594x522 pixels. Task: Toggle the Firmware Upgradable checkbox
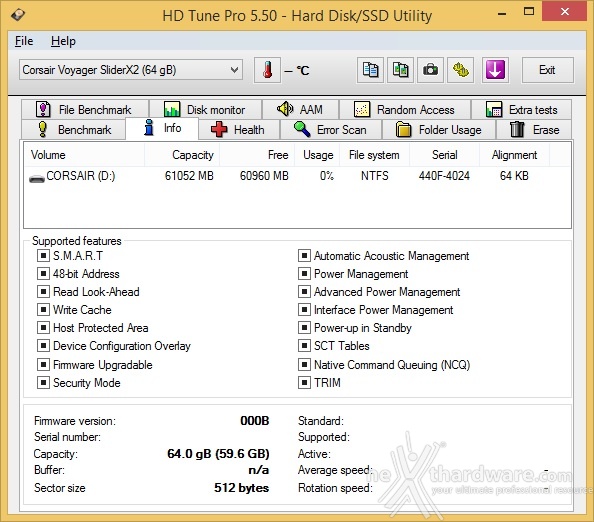click(43, 364)
